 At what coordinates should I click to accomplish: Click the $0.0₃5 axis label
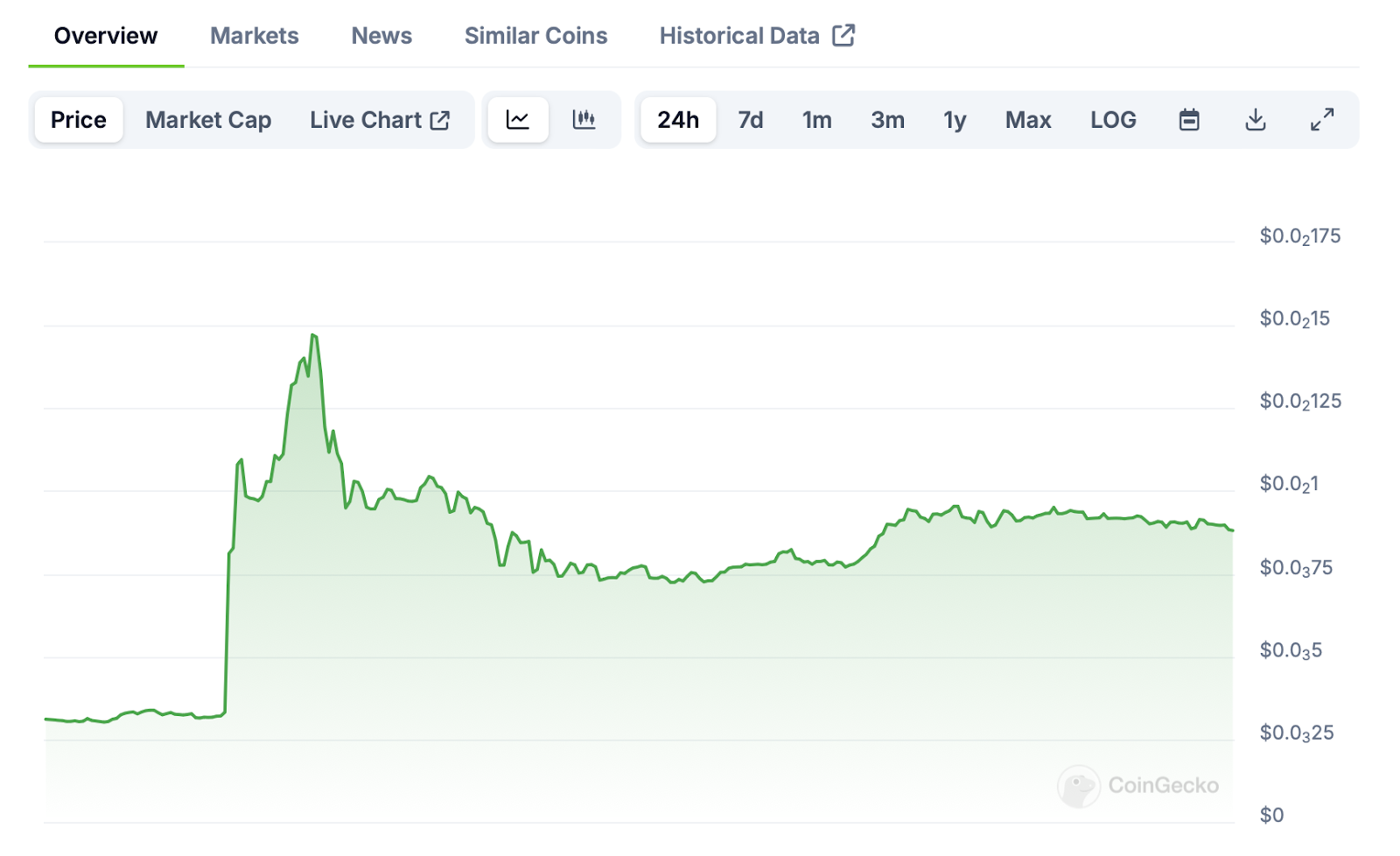1291,650
